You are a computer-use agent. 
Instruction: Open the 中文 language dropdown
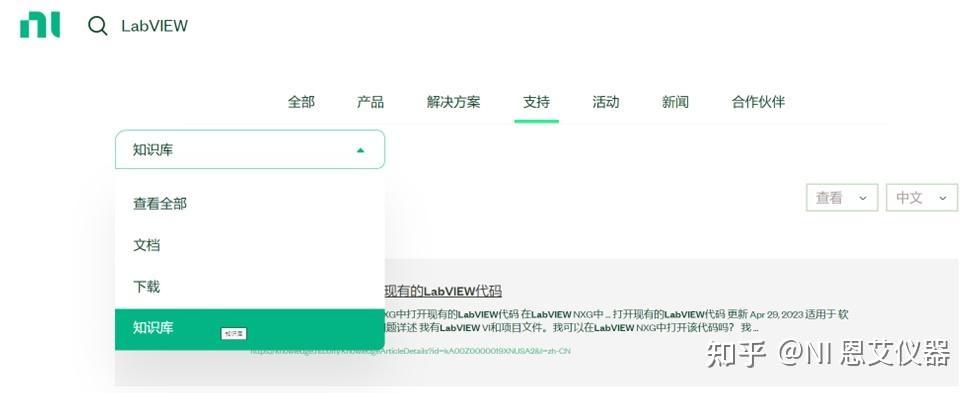click(x=922, y=198)
